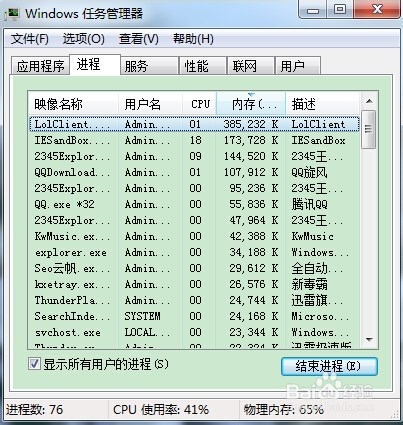Switch to the 联网 tab

(250, 66)
